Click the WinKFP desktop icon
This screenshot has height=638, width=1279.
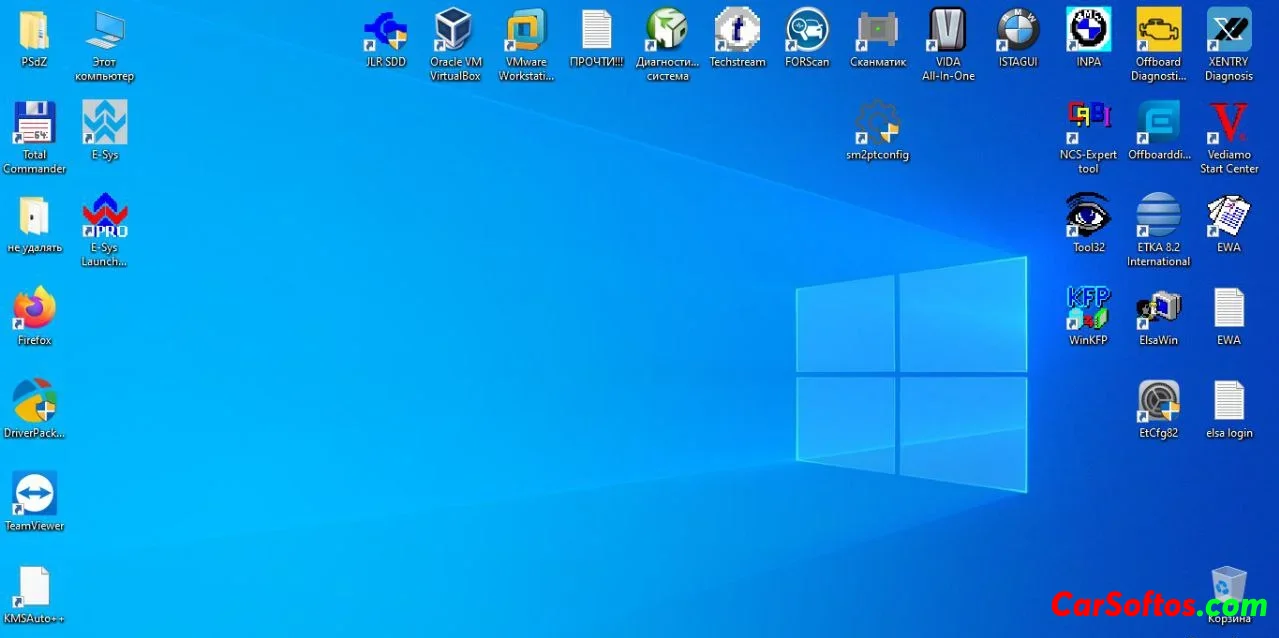1088,309
